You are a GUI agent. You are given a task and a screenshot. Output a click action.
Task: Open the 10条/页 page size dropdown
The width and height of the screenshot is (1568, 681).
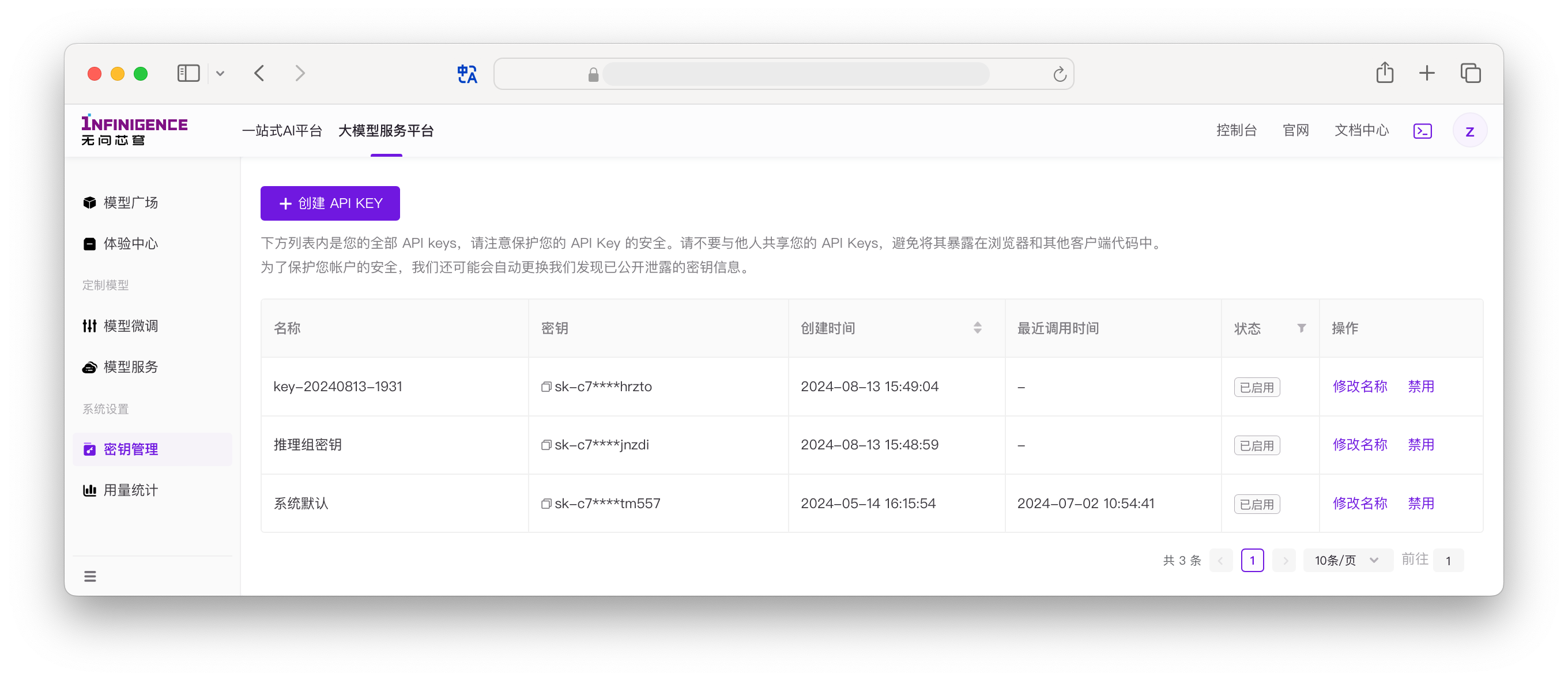tap(1348, 561)
